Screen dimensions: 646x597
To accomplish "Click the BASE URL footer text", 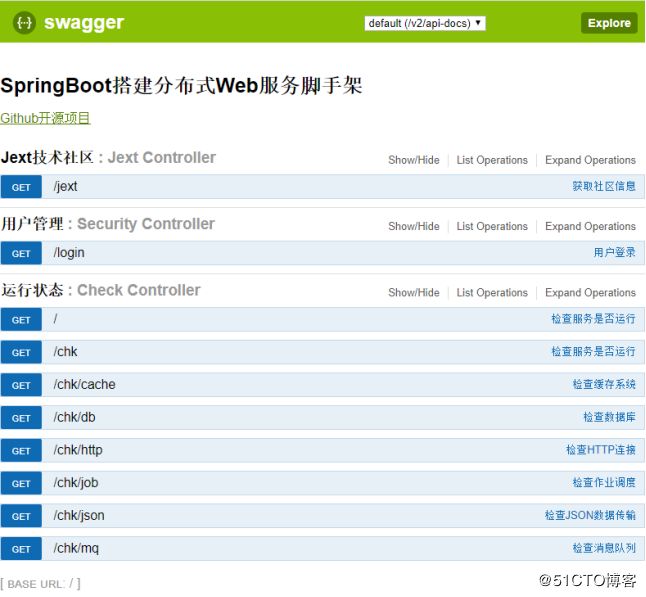I will pos(40,584).
